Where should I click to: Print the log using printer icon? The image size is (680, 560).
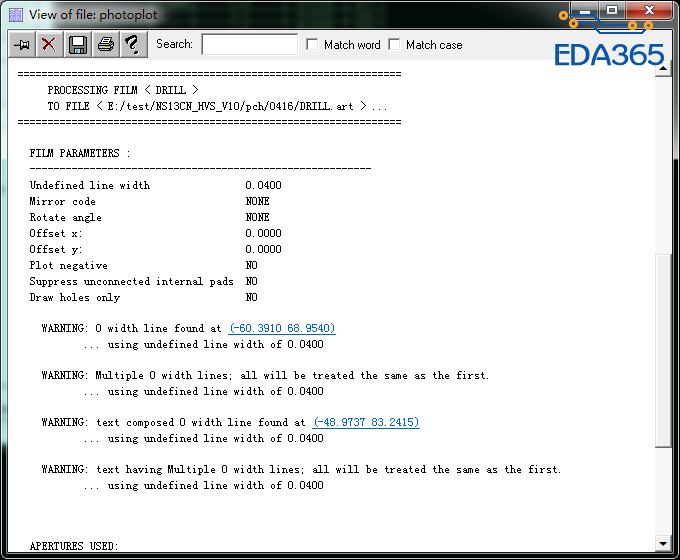106,44
